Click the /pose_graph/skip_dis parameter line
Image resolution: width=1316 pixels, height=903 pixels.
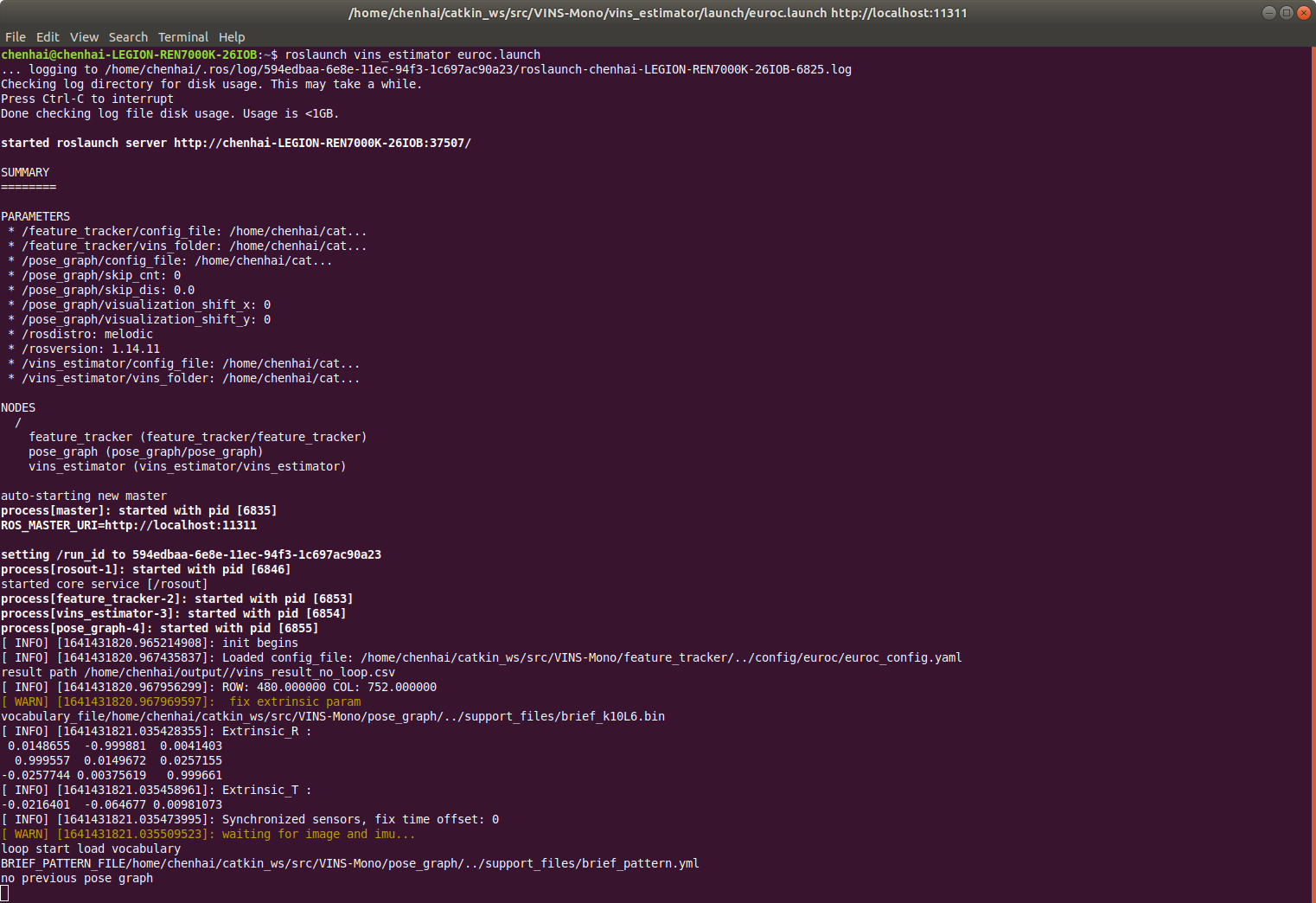[x=101, y=290]
